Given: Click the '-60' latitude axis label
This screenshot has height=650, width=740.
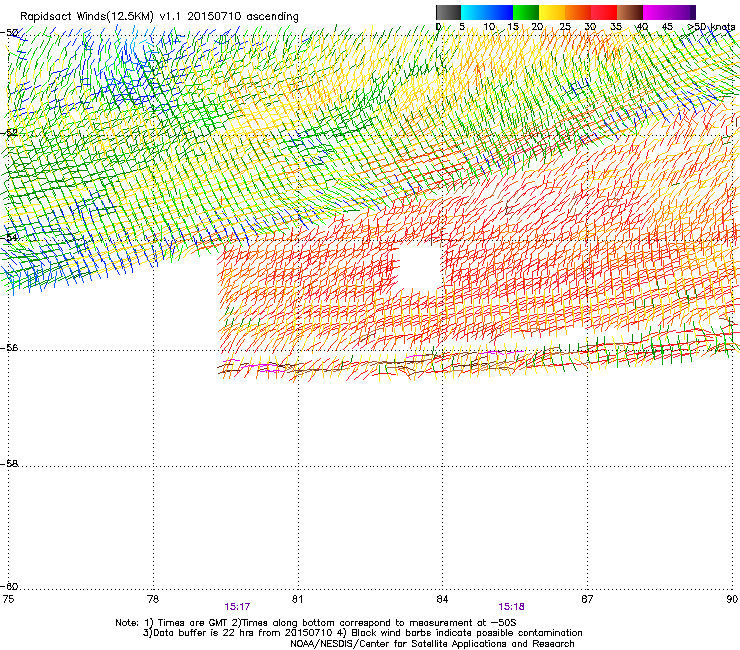Looking at the screenshot, I should pyautogui.click(x=10, y=587).
